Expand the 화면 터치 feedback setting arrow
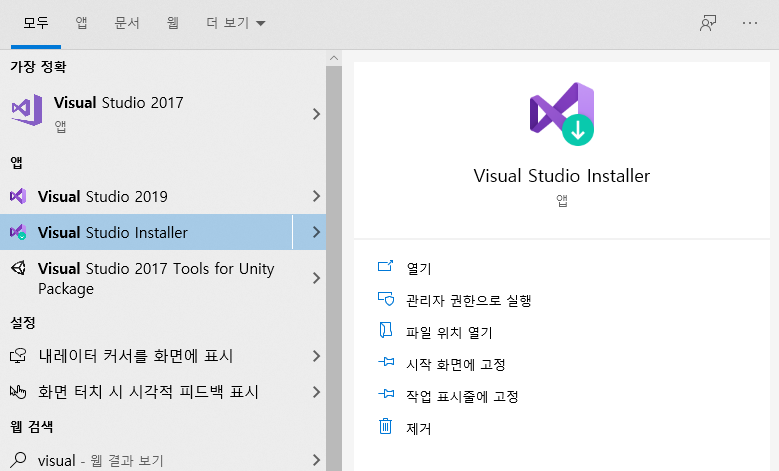Image resolution: width=779 pixels, height=471 pixels. pos(316,392)
